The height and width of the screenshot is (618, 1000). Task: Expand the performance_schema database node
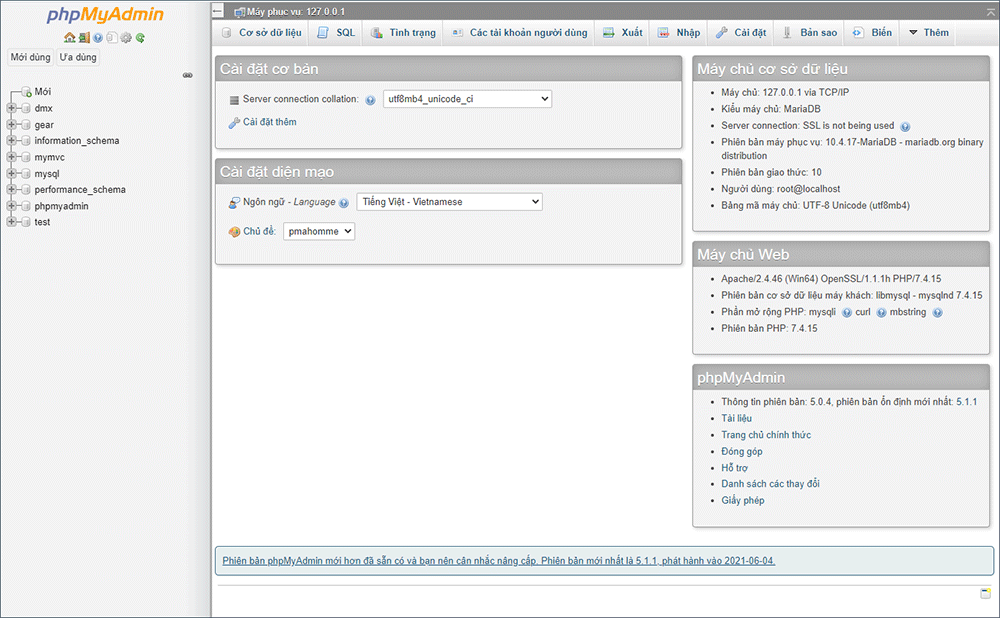coord(11,189)
